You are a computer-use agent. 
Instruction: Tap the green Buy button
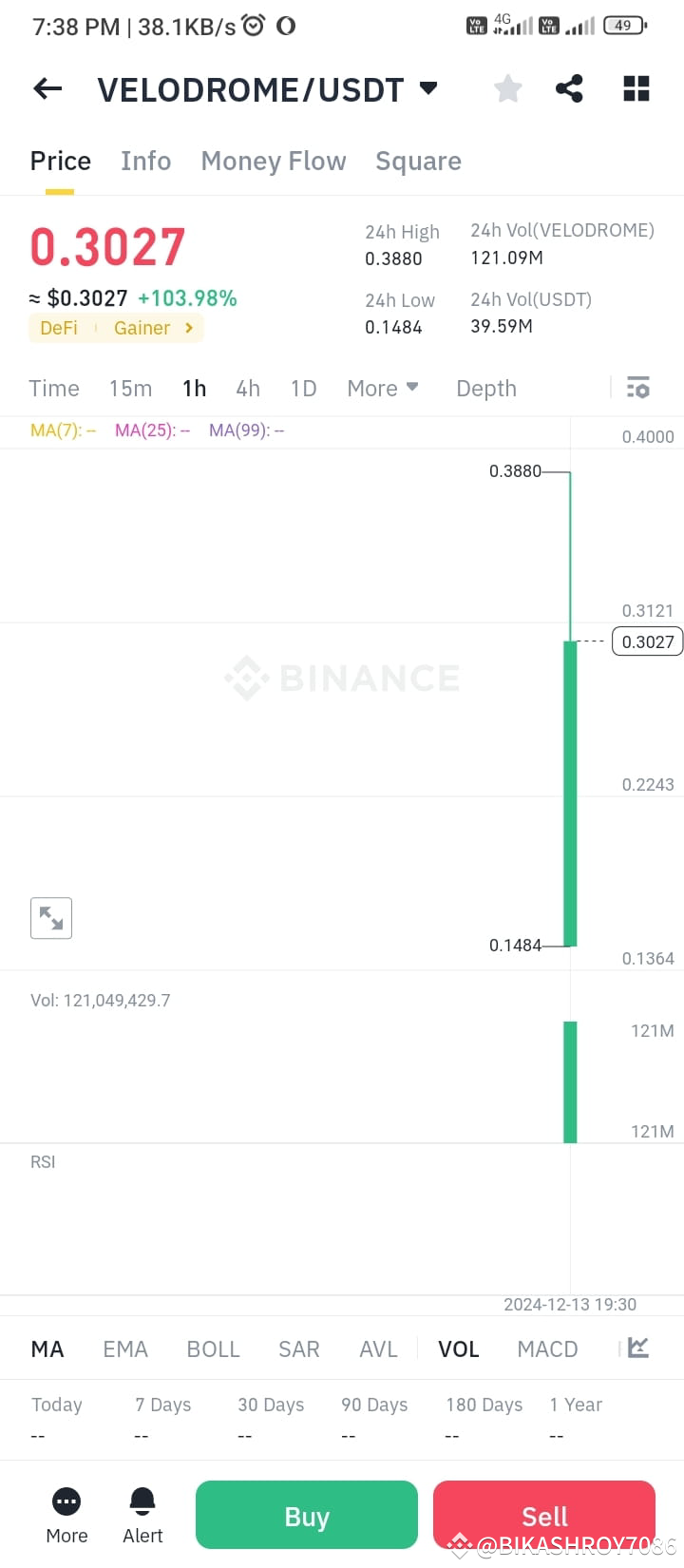click(307, 1515)
